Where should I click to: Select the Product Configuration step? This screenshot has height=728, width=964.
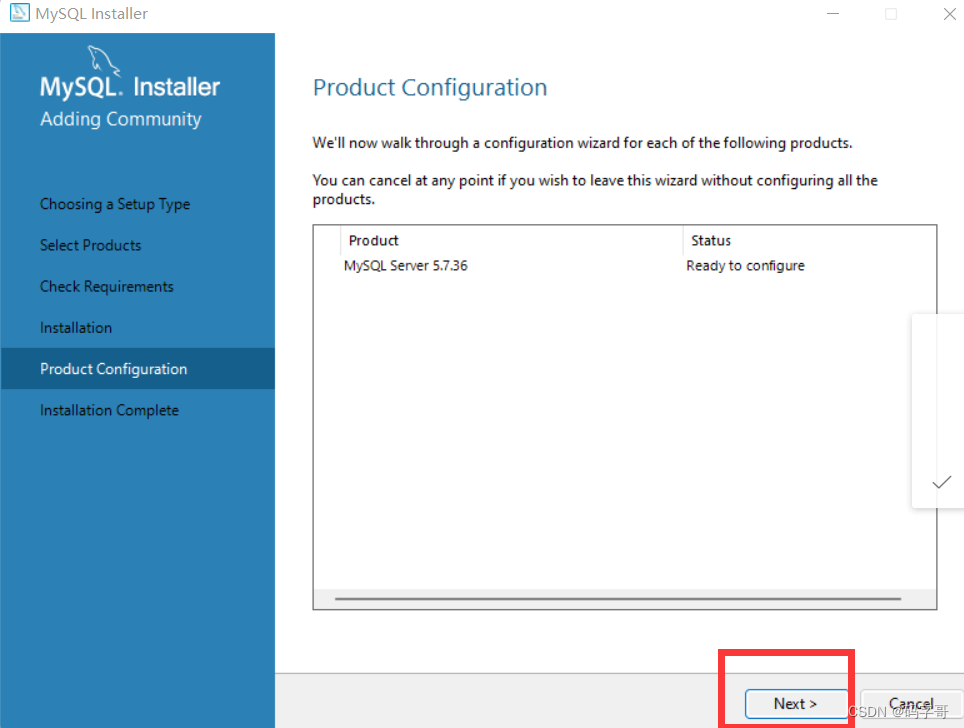pyautogui.click(x=138, y=368)
